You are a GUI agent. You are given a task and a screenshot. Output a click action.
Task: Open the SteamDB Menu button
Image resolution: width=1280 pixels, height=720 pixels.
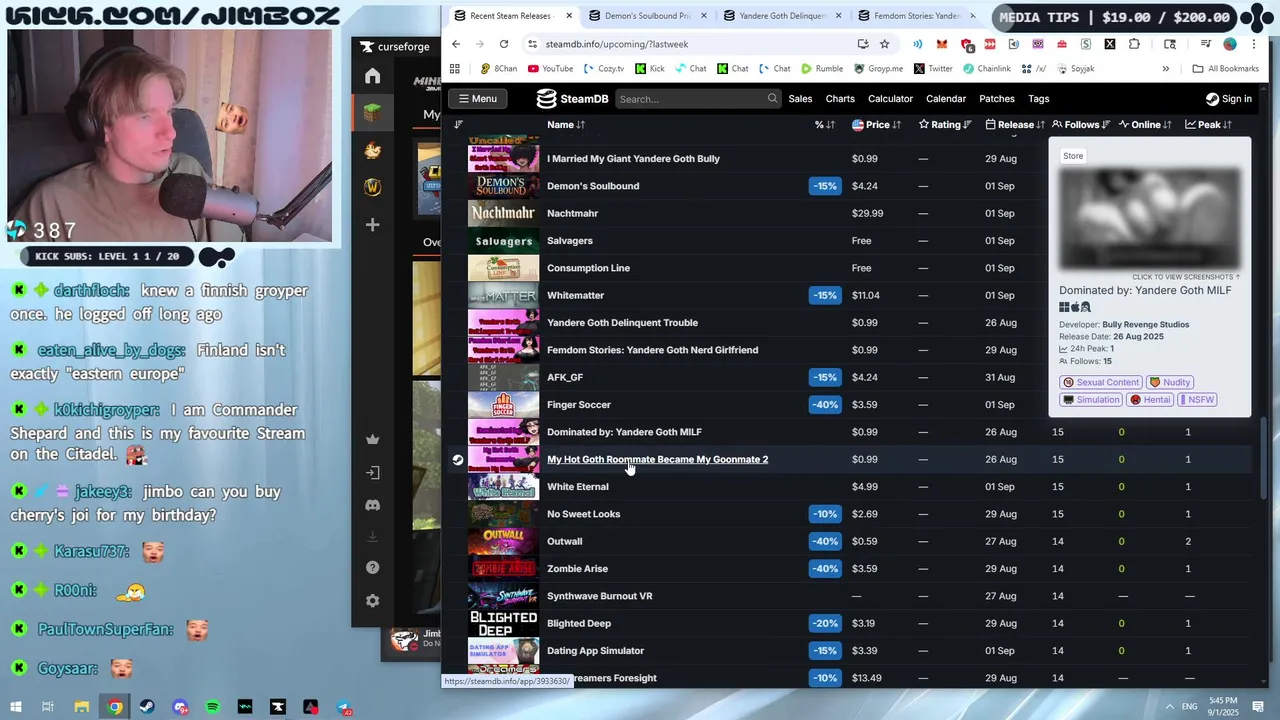[477, 98]
